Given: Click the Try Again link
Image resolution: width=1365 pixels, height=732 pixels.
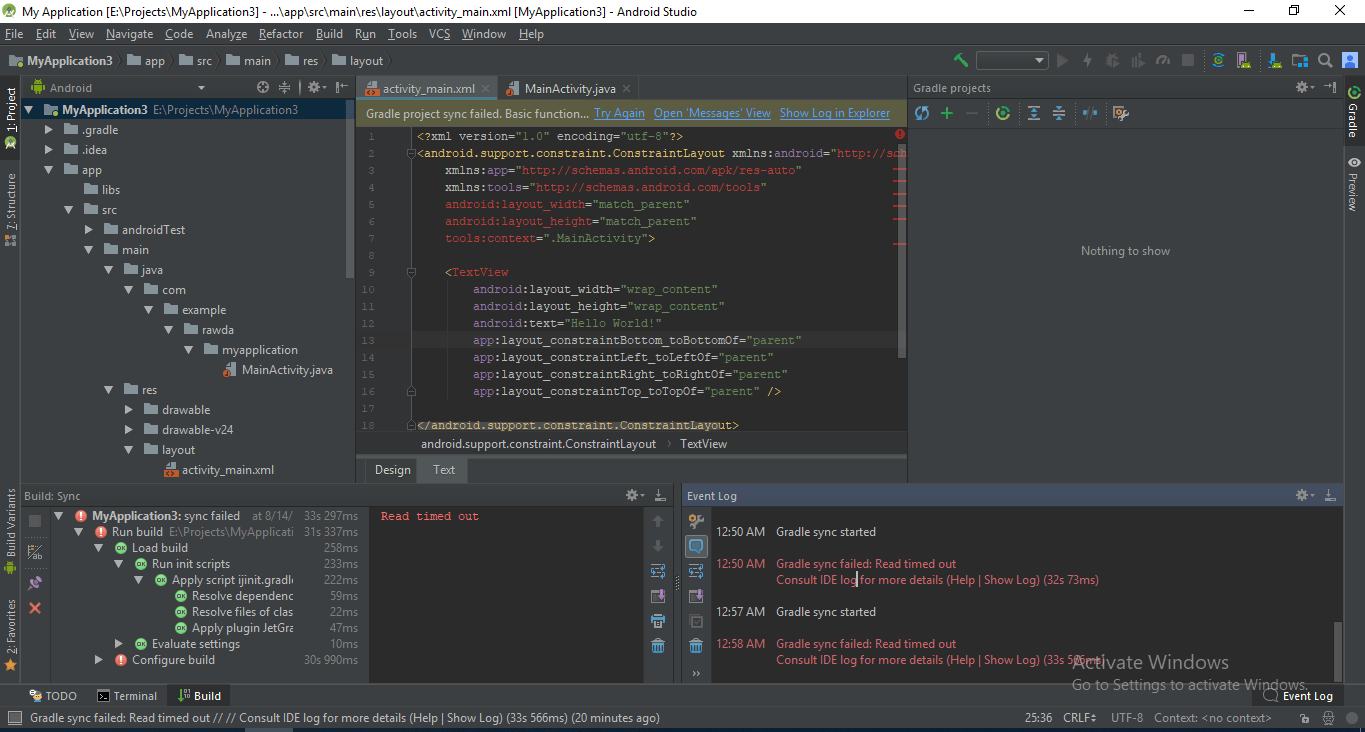Looking at the screenshot, I should (619, 114).
